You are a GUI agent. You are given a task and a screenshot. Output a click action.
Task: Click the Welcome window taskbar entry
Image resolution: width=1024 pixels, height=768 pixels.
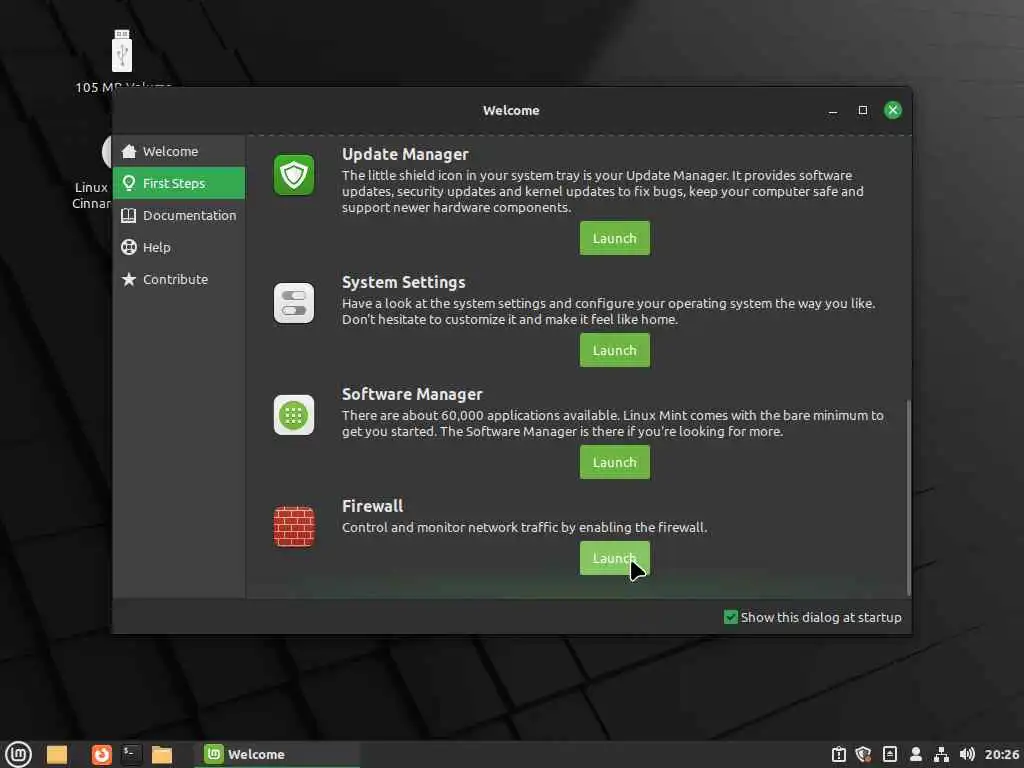coord(277,754)
